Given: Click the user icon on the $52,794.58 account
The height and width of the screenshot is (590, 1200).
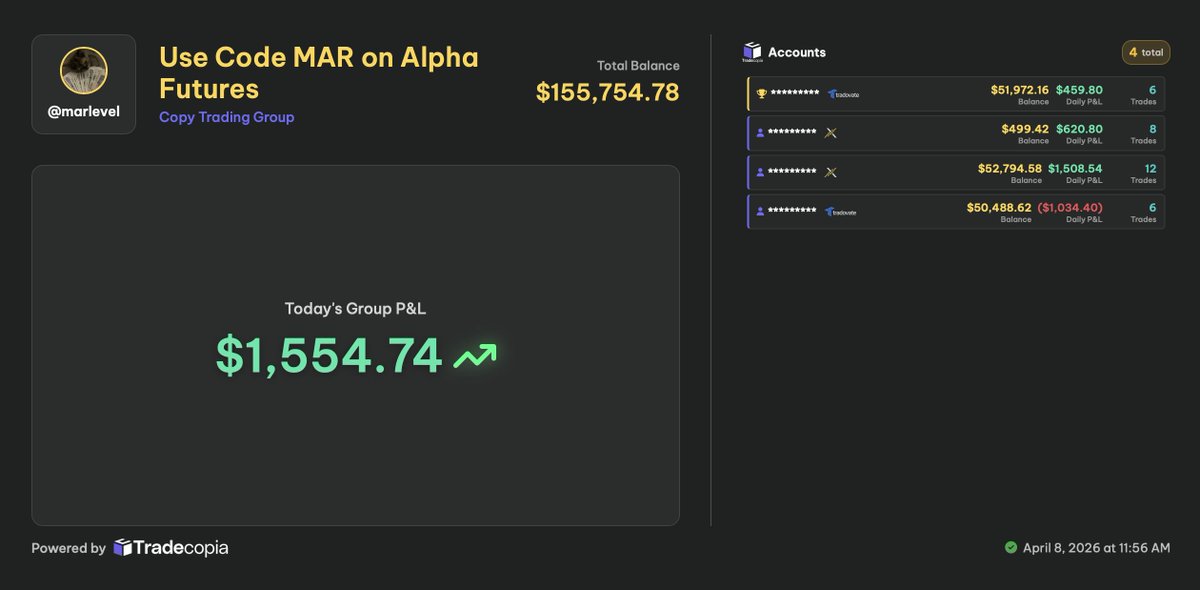Looking at the screenshot, I should point(760,172).
